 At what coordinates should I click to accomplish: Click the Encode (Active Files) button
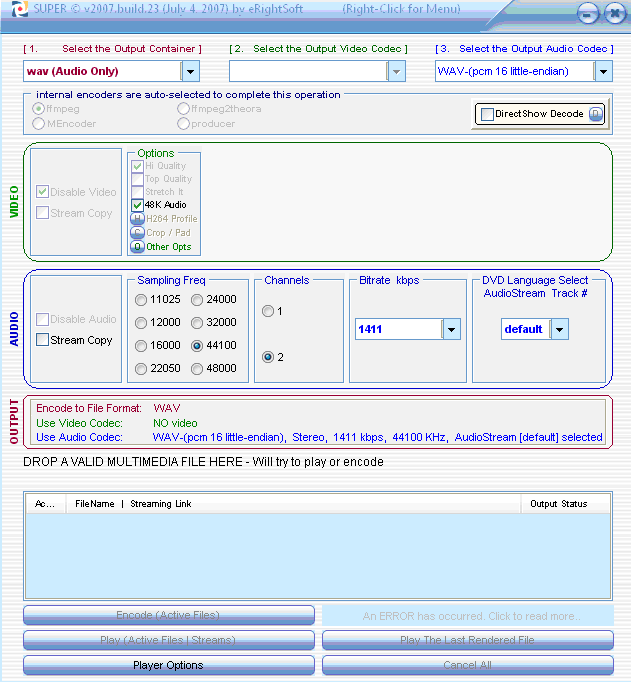click(x=169, y=615)
